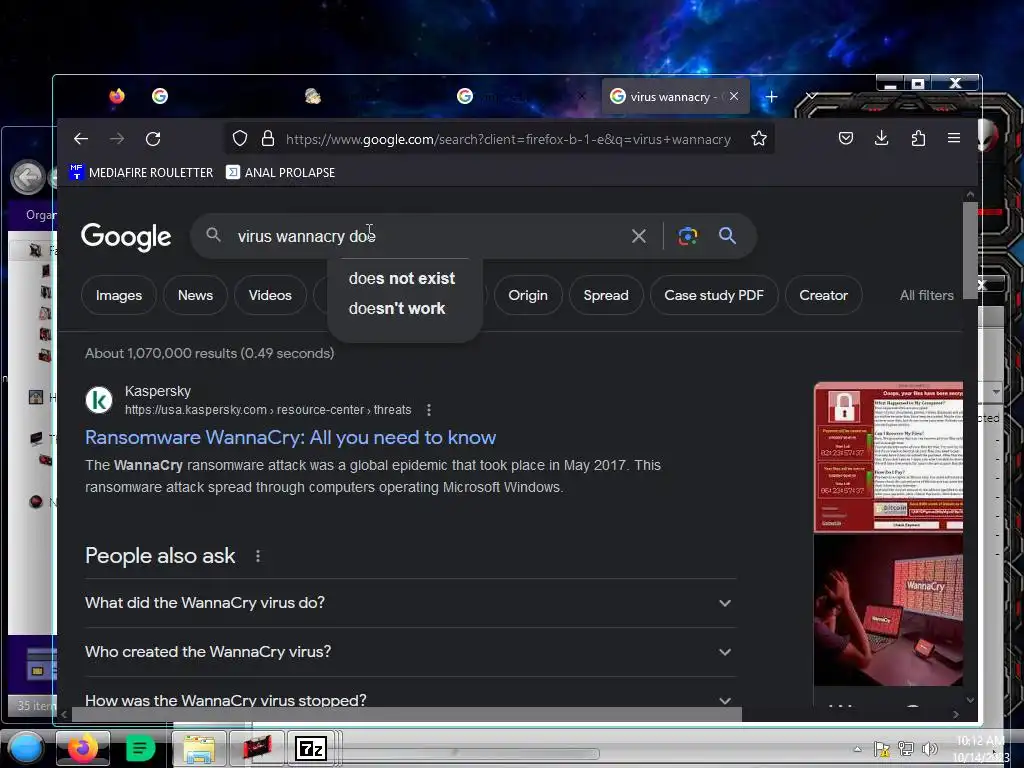
Task: Expand 'Who created the WannaCry virus?'
Action: (410, 652)
